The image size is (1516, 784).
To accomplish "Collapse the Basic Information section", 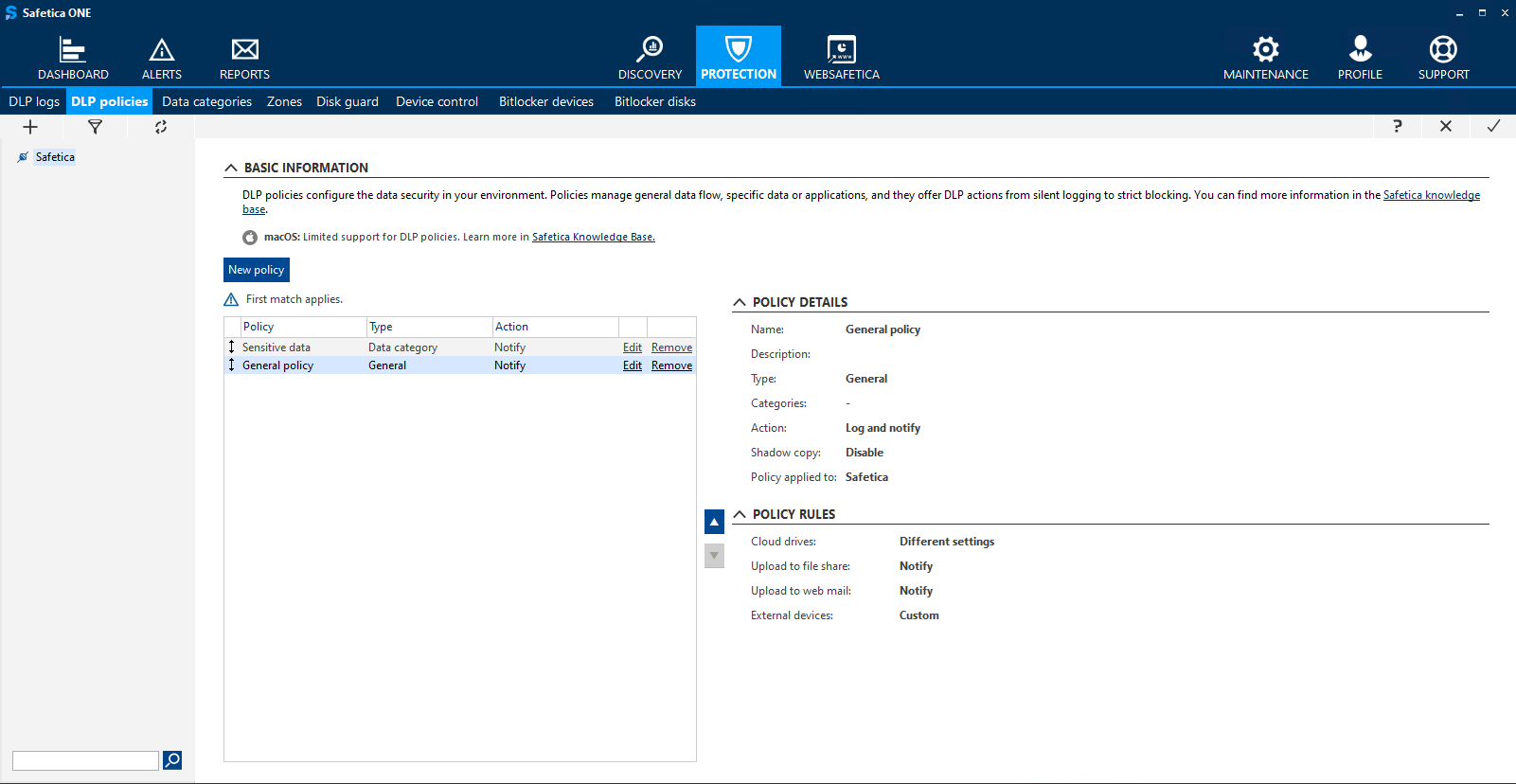I will [231, 168].
